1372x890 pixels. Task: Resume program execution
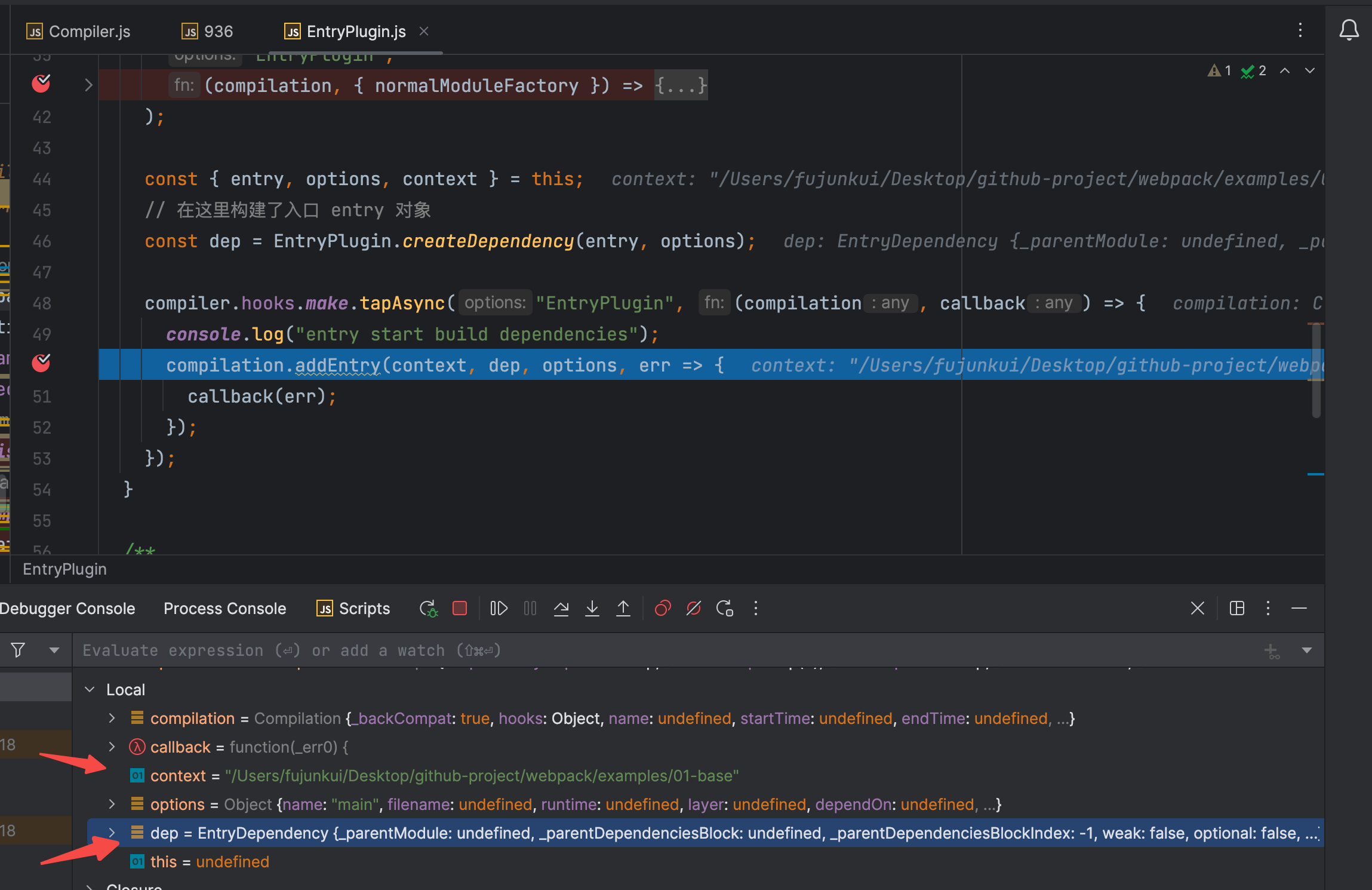(499, 609)
